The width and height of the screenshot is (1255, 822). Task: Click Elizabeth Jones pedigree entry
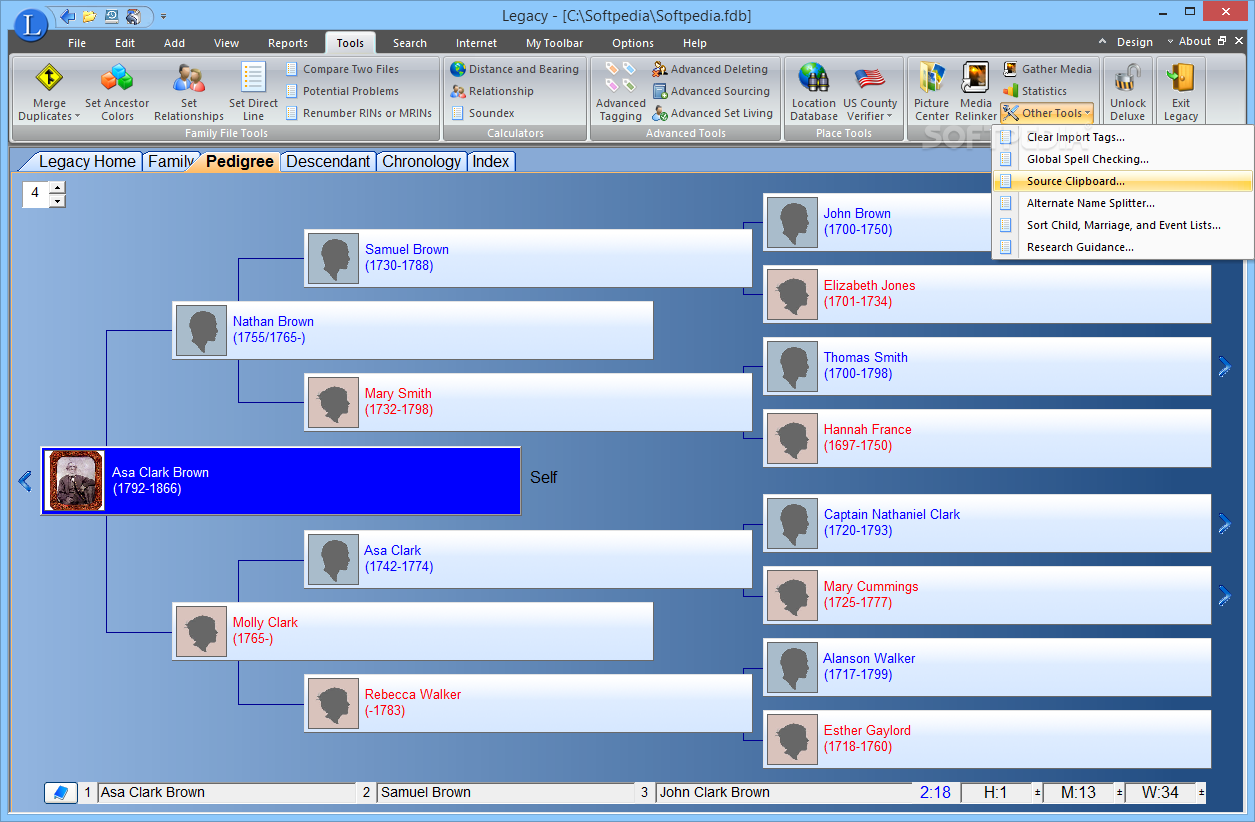pyautogui.click(x=987, y=294)
